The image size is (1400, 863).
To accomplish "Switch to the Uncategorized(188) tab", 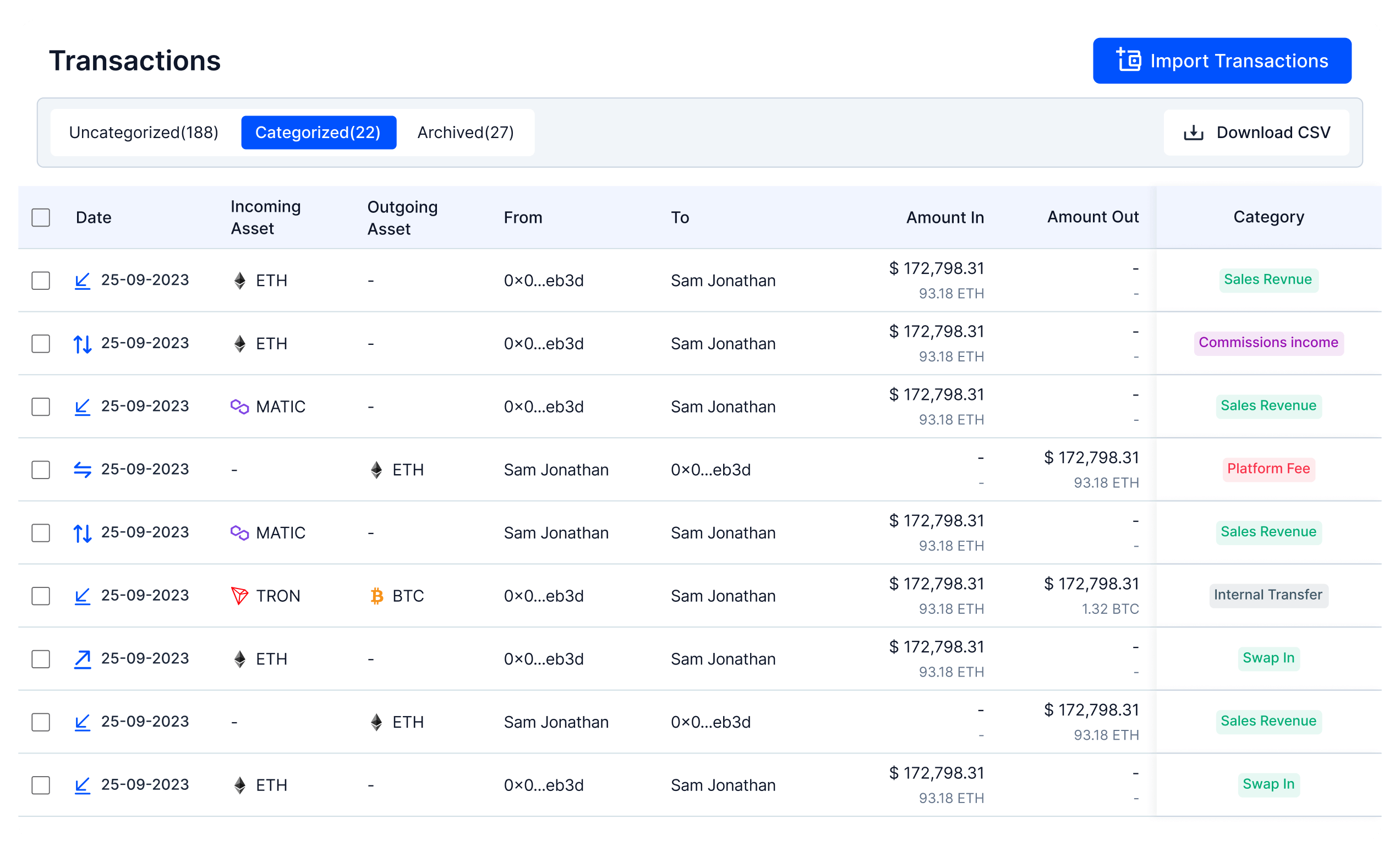I will coord(144,133).
